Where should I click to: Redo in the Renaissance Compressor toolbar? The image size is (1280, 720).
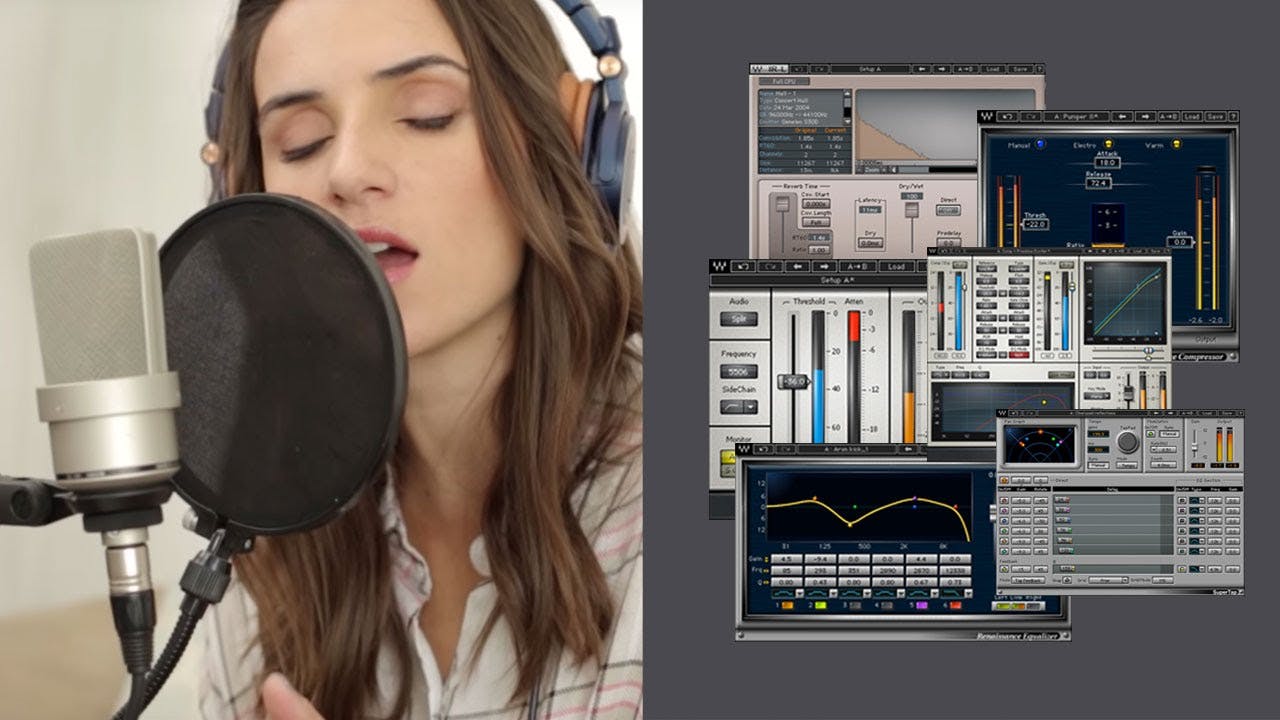click(x=1031, y=116)
